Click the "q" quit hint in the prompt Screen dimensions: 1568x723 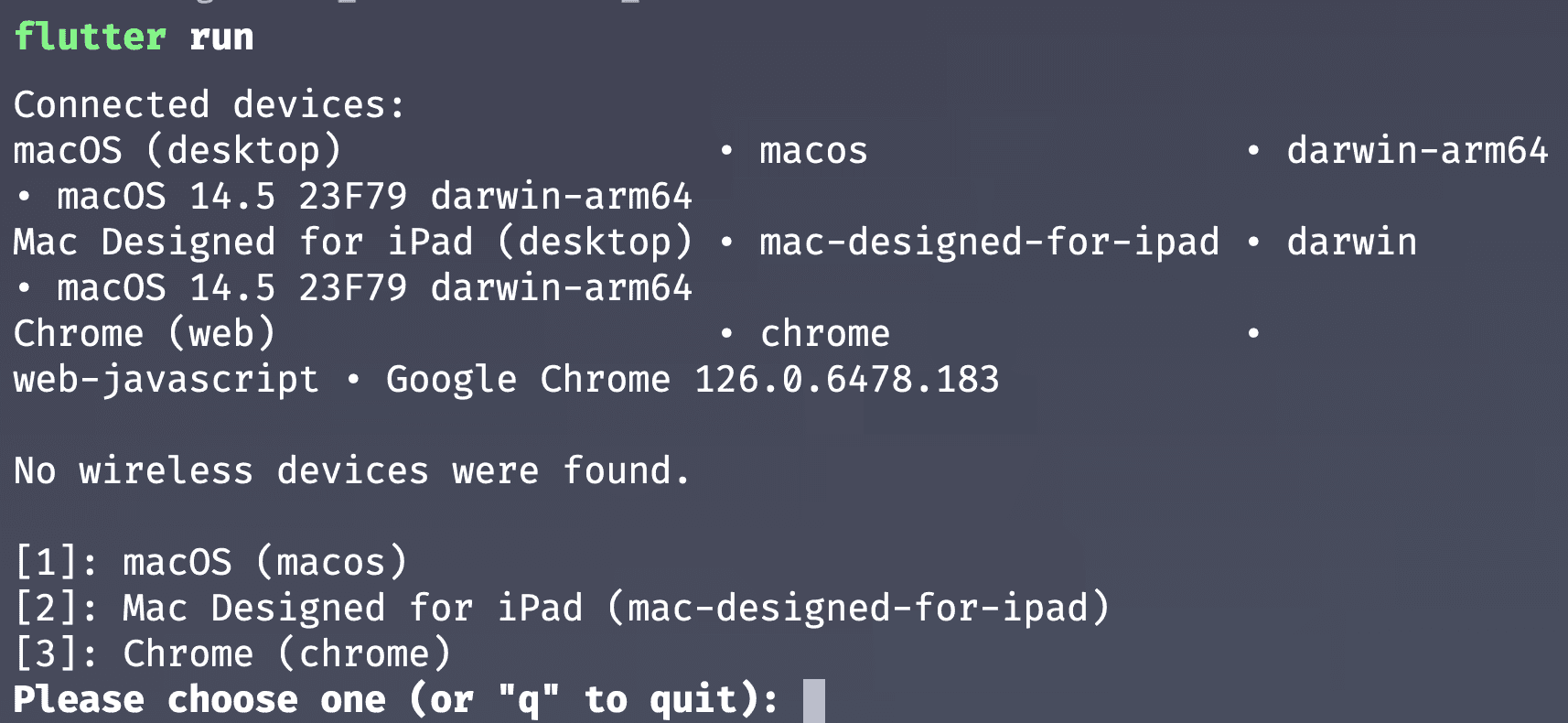click(529, 700)
